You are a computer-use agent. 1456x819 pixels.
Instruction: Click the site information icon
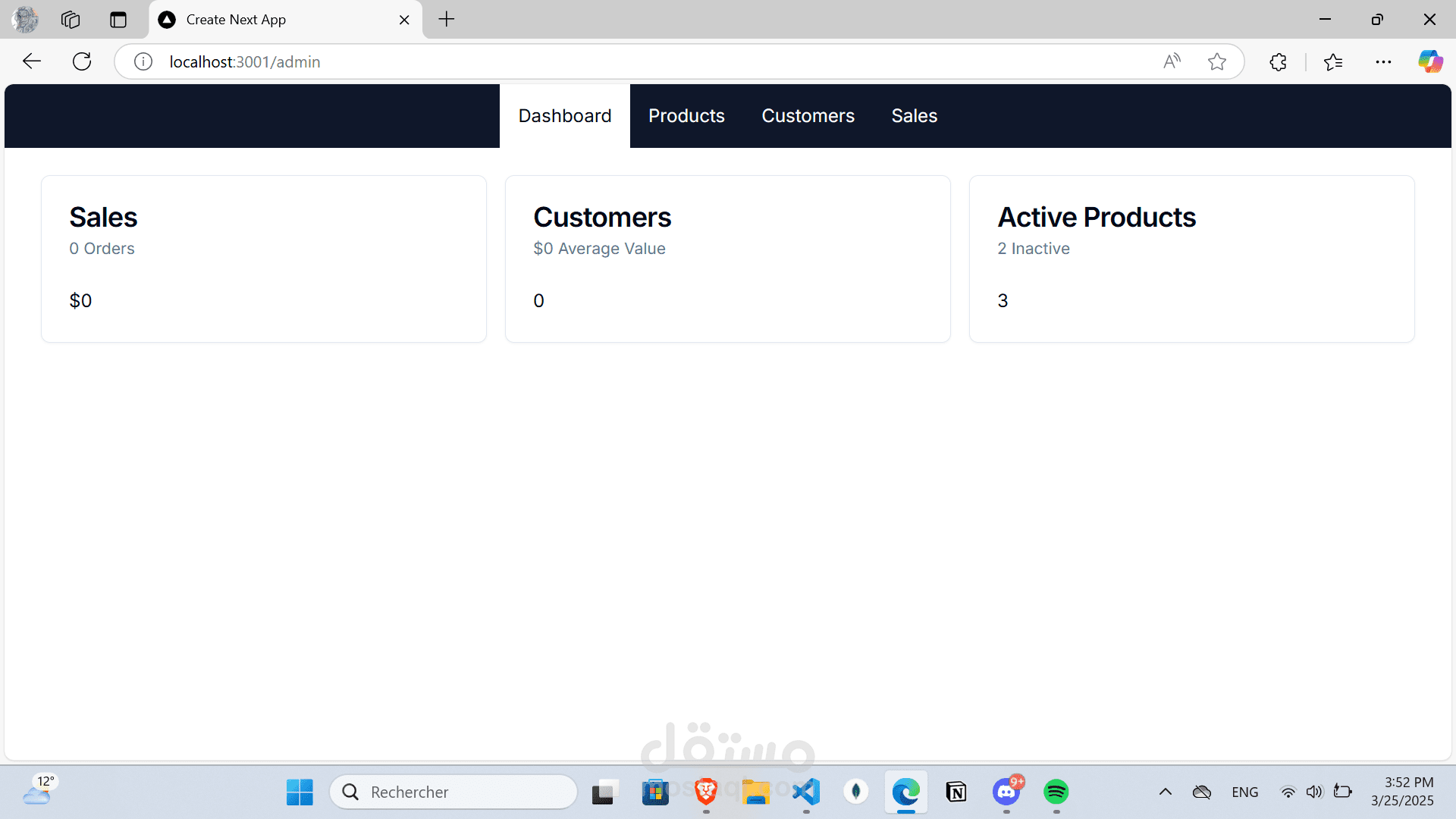pos(143,61)
